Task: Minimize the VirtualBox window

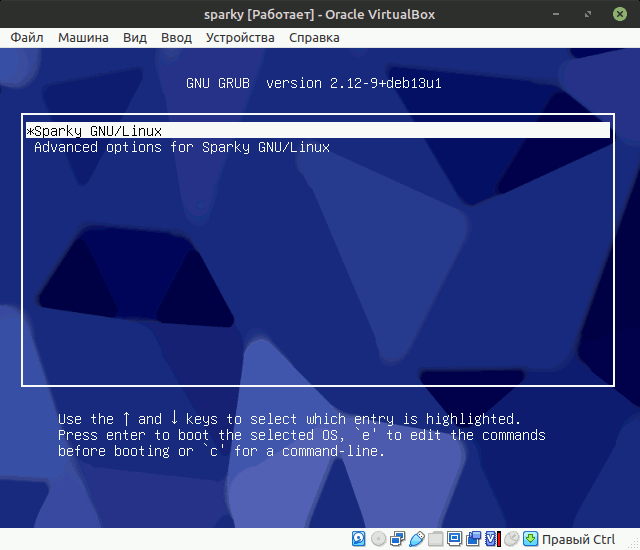Action: [556, 14]
